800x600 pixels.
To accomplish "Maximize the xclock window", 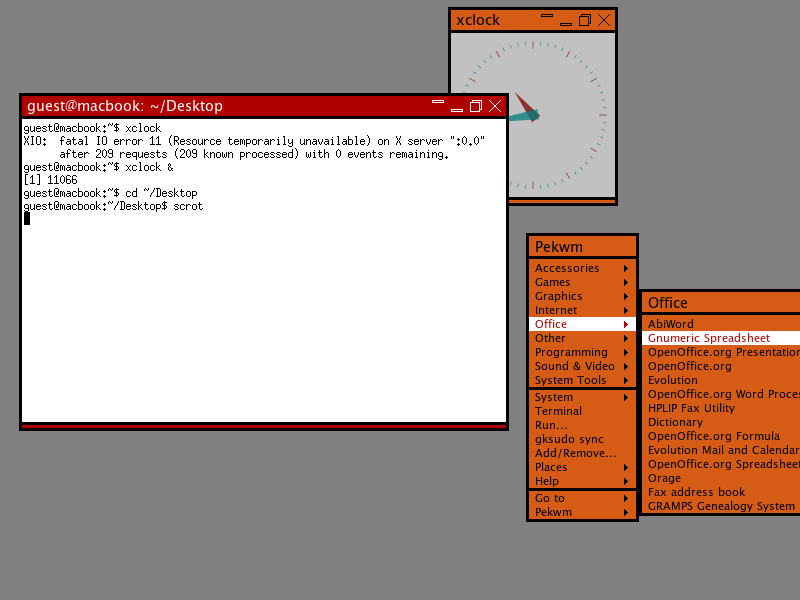I will pos(585,20).
